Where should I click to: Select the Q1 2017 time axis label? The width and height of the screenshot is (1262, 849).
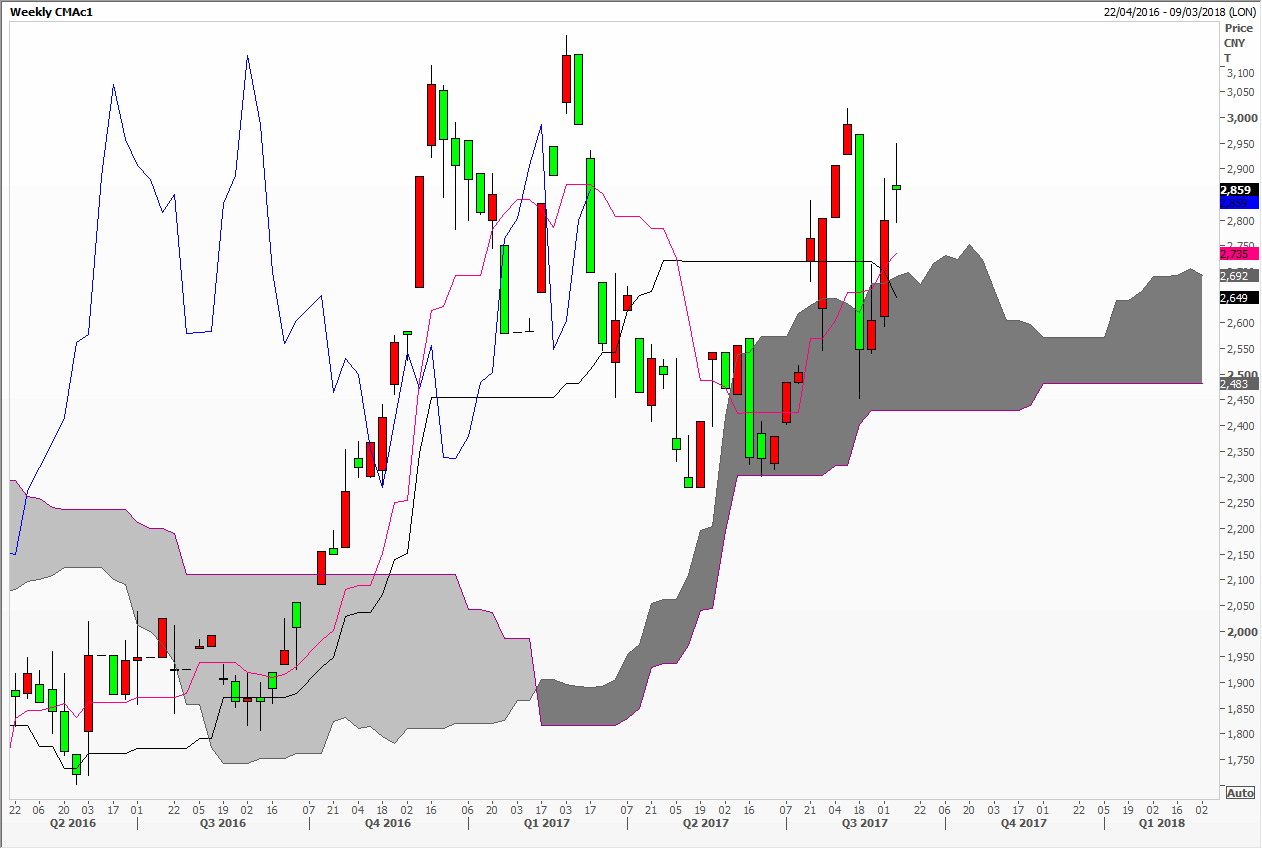click(547, 824)
